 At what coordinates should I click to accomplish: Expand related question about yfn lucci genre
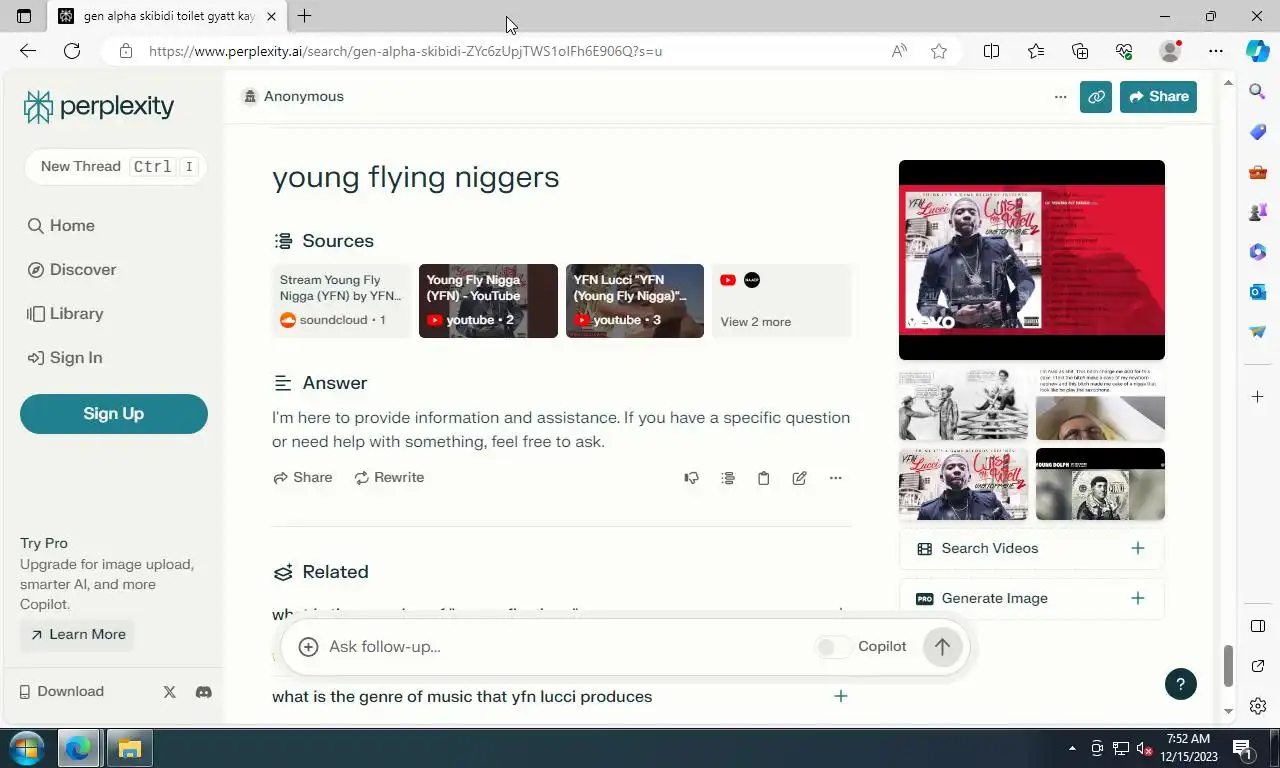(x=561, y=696)
